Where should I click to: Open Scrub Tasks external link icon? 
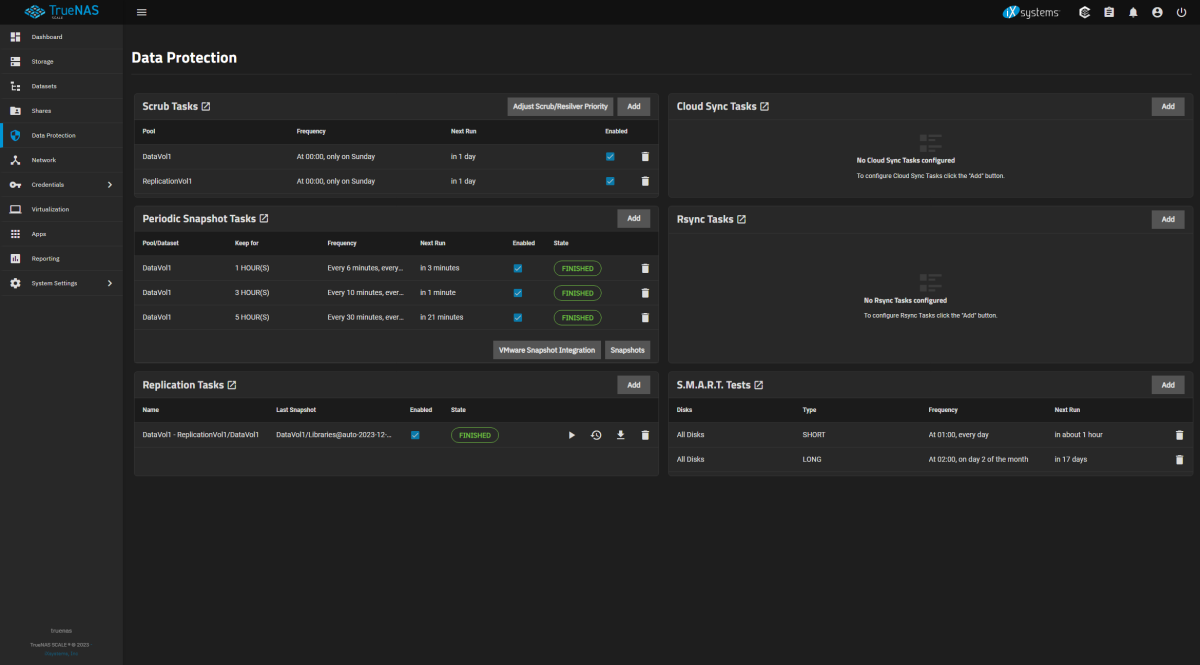coord(205,106)
